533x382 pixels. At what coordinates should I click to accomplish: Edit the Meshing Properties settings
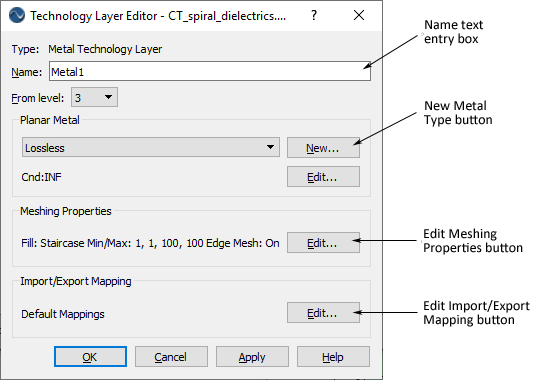[323, 243]
